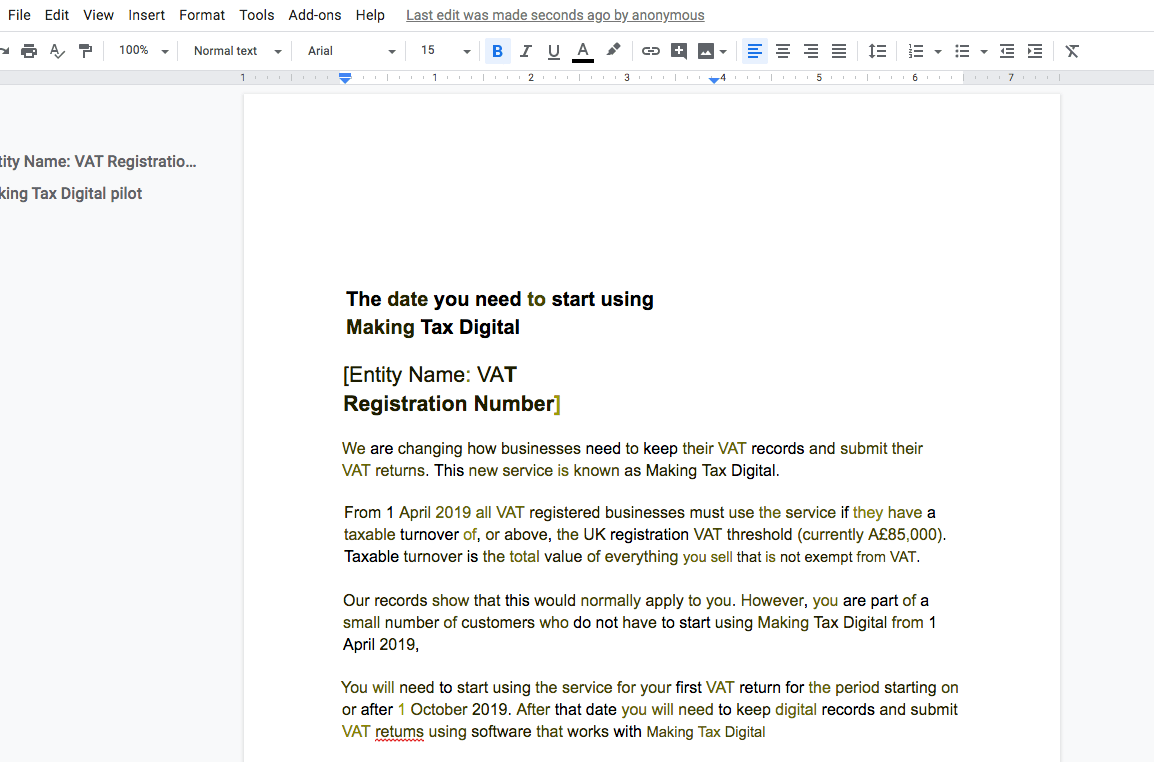Click the left indent marker on the ruler
Screen dimensions: 1154x762
pos(345,78)
